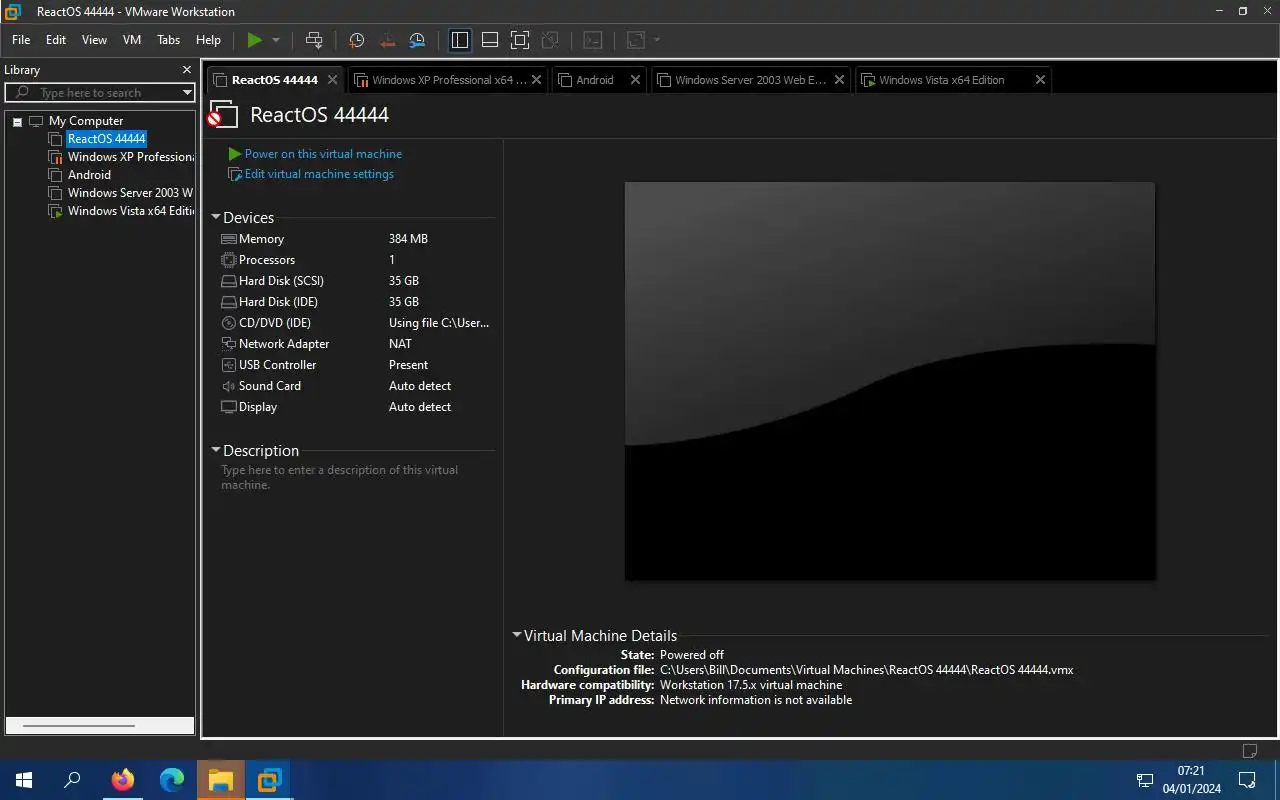Open the File menu
The width and height of the screenshot is (1280, 800).
(x=21, y=40)
